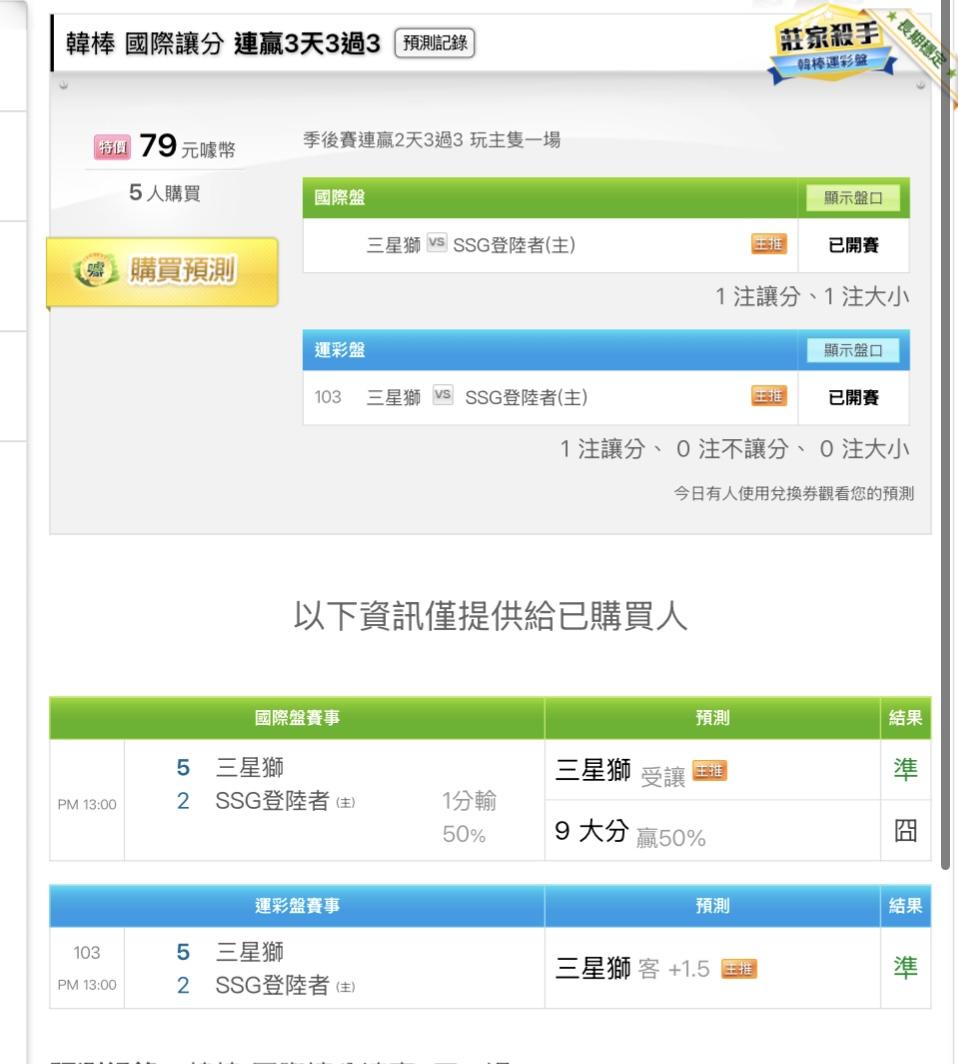Click the 5人購買 buyer count

point(164,193)
